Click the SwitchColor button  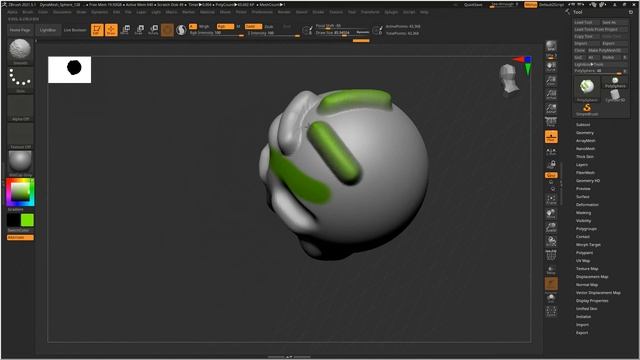(20, 231)
